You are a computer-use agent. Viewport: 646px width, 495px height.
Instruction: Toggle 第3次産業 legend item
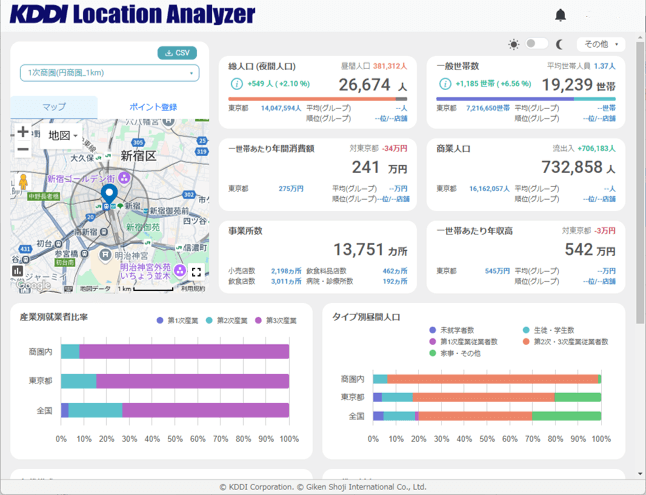pos(276,321)
